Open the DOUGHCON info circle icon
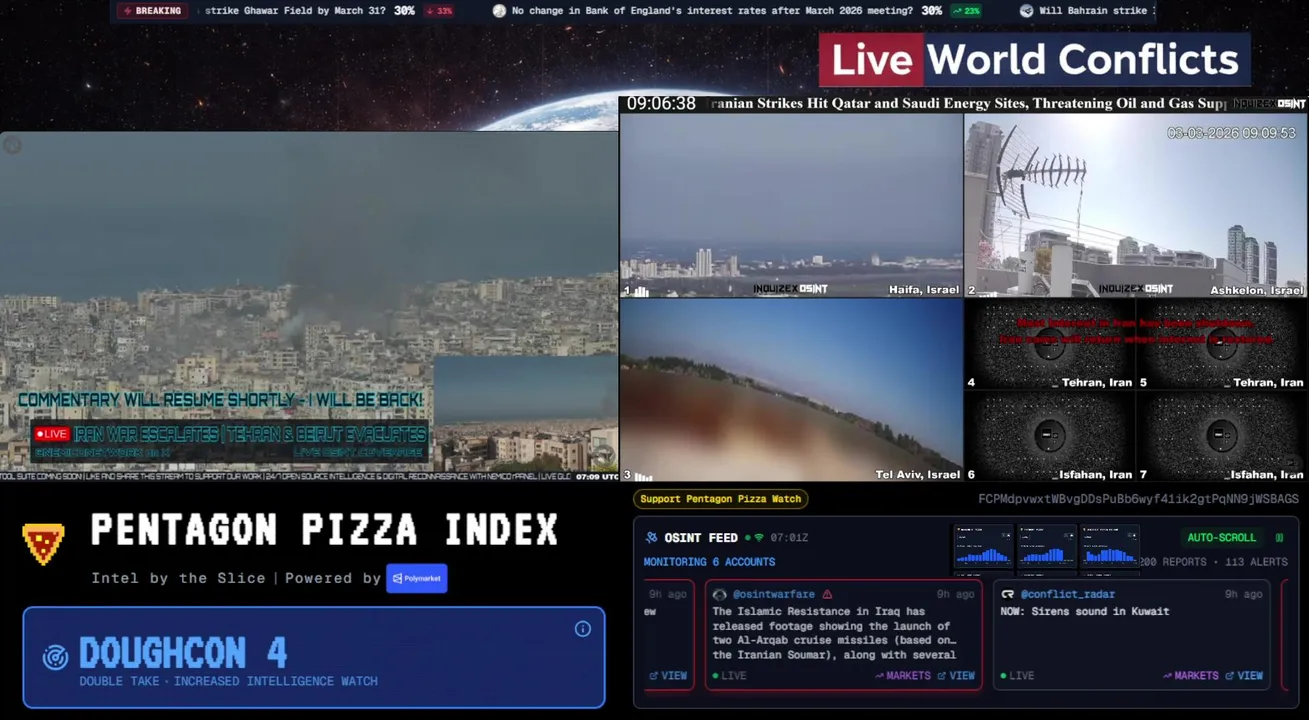The height and width of the screenshot is (720, 1309). coord(583,629)
